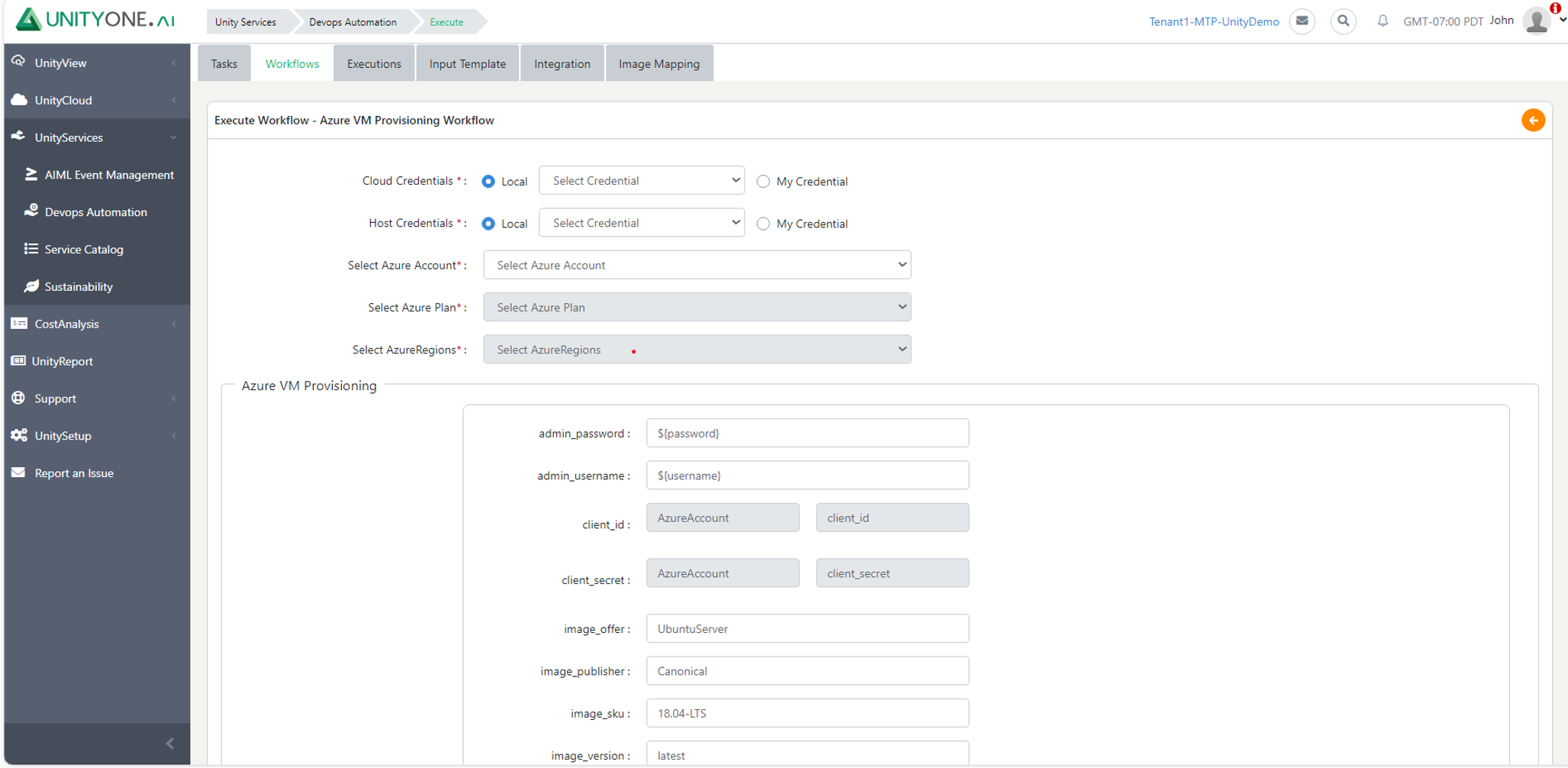This screenshot has width=1568, height=768.
Task: Expand the UnitySetup menu chevron
Action: (x=174, y=436)
